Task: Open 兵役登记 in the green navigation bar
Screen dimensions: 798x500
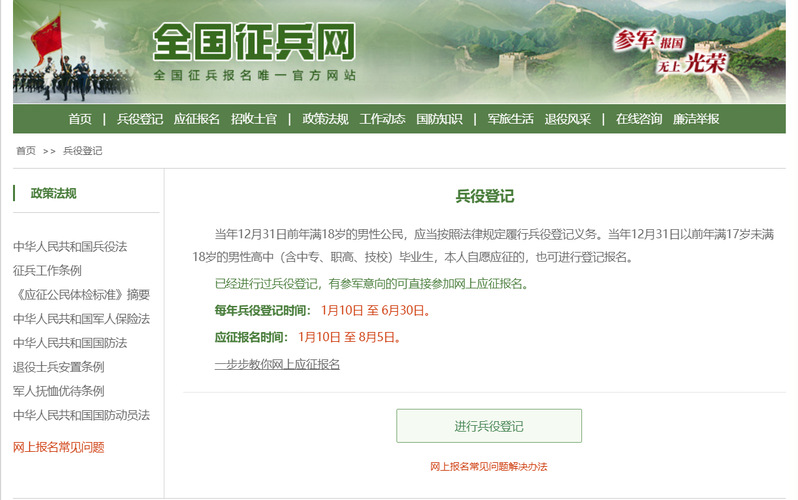Action: 140,119
